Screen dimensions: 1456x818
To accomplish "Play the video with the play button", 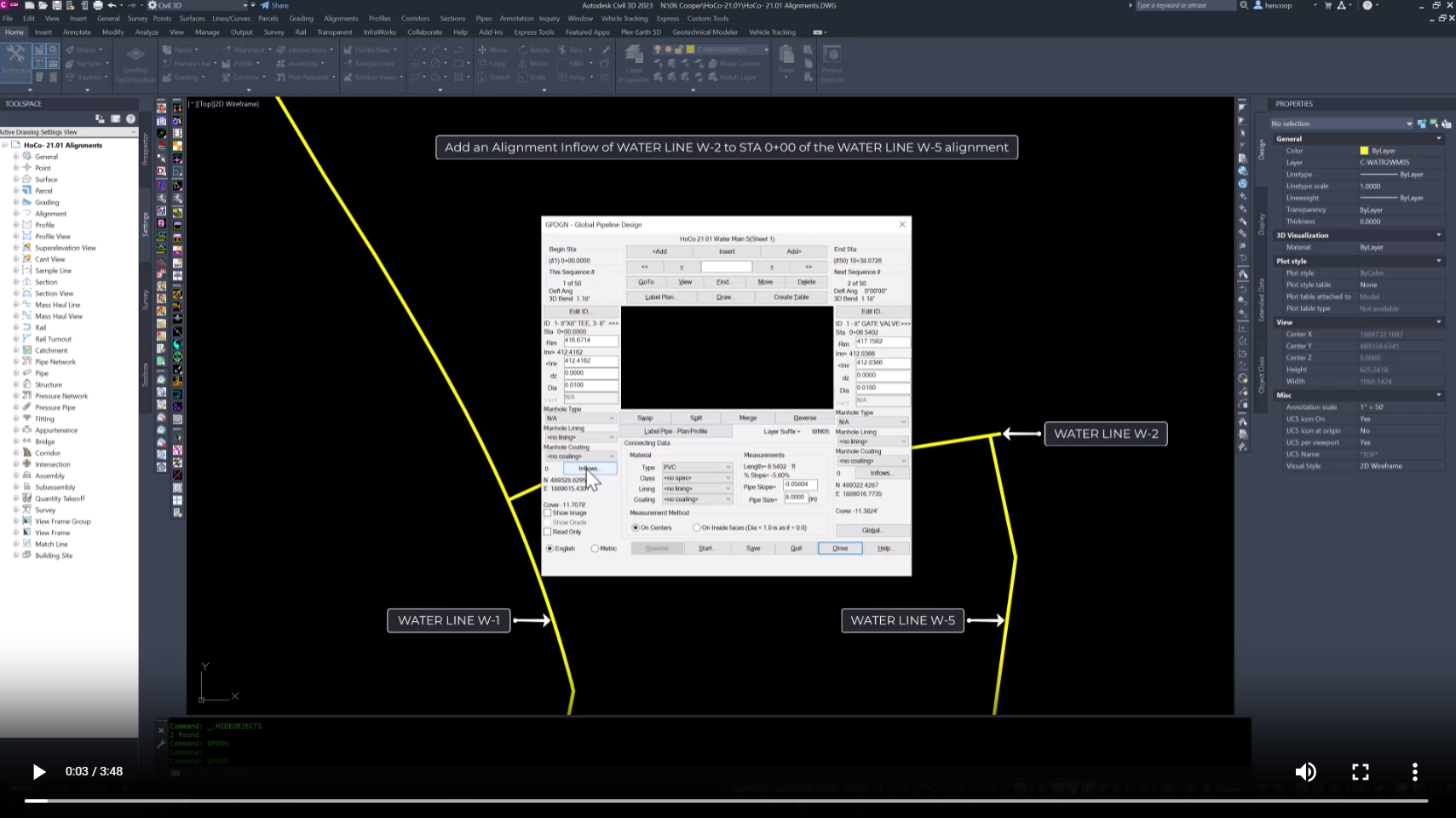I will 38,772.
